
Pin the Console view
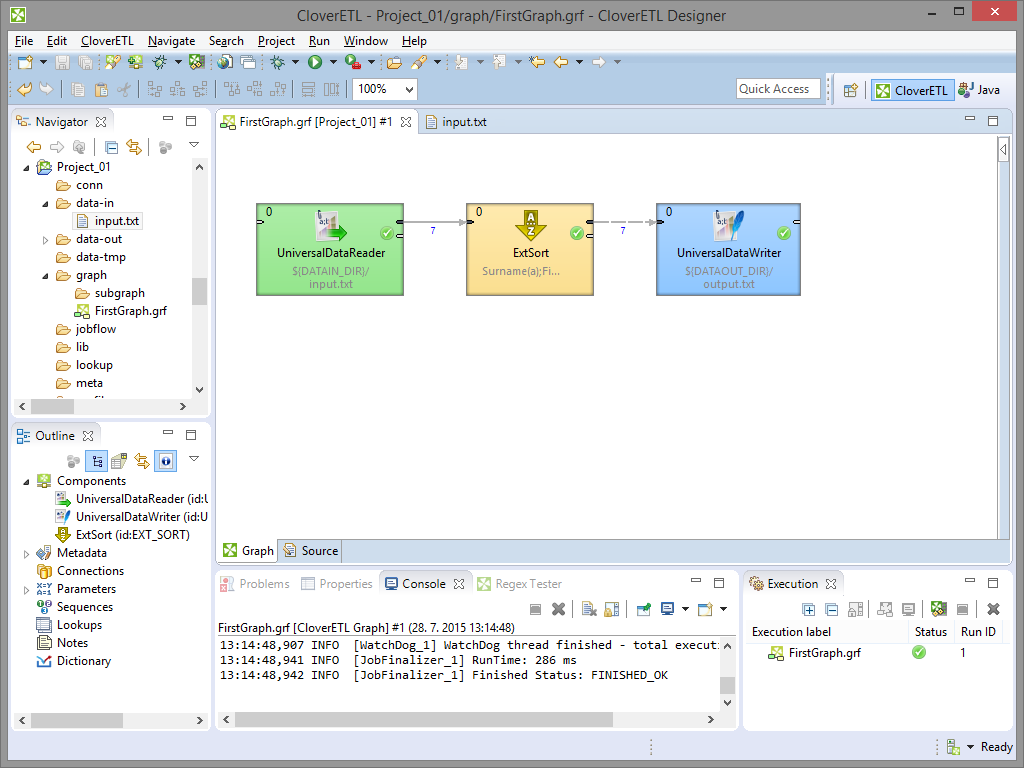(643, 609)
